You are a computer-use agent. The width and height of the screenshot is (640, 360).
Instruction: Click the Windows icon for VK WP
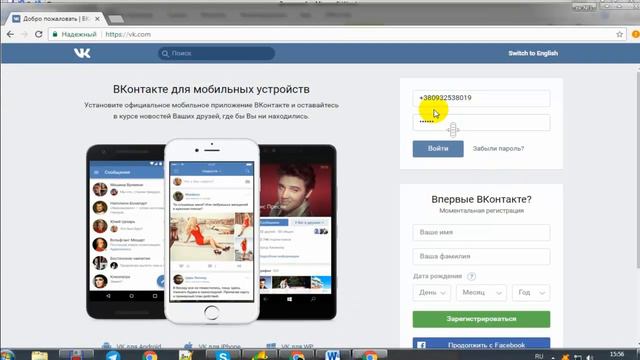click(271, 345)
